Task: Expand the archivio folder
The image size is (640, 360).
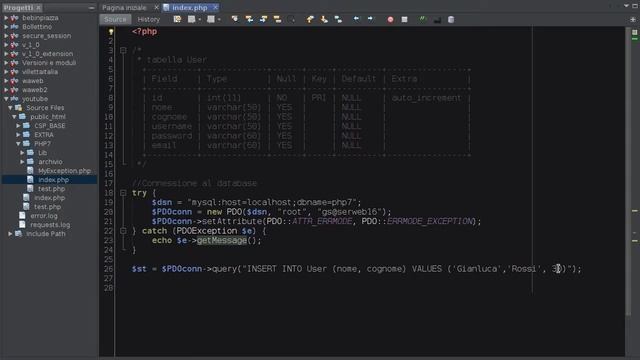Action: [x=22, y=162]
